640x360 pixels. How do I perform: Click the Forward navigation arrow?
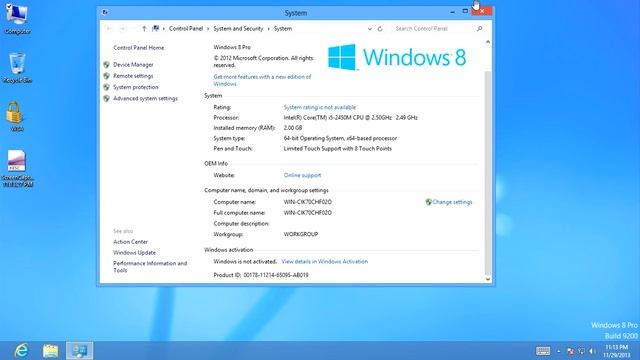(122, 29)
